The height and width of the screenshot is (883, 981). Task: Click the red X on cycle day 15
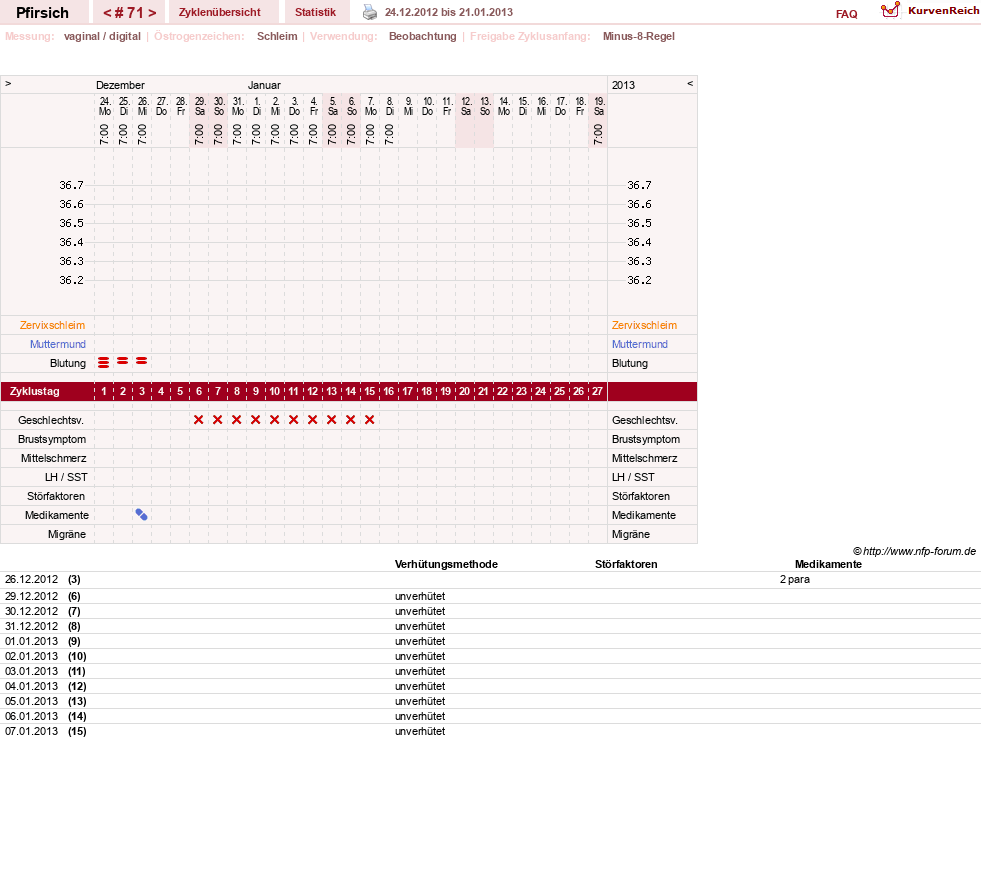pyautogui.click(x=370, y=420)
